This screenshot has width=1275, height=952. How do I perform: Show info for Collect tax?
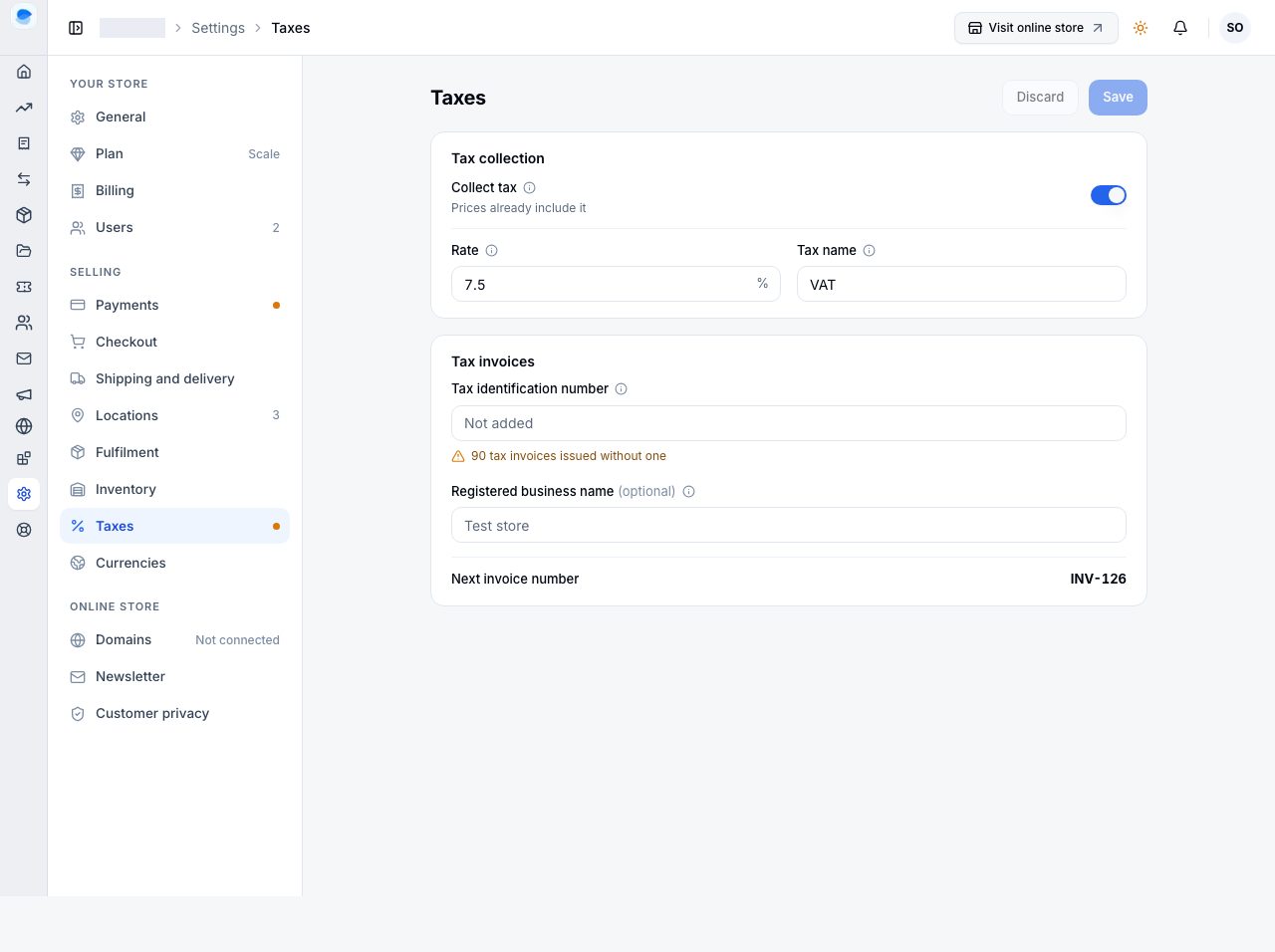pos(530,187)
